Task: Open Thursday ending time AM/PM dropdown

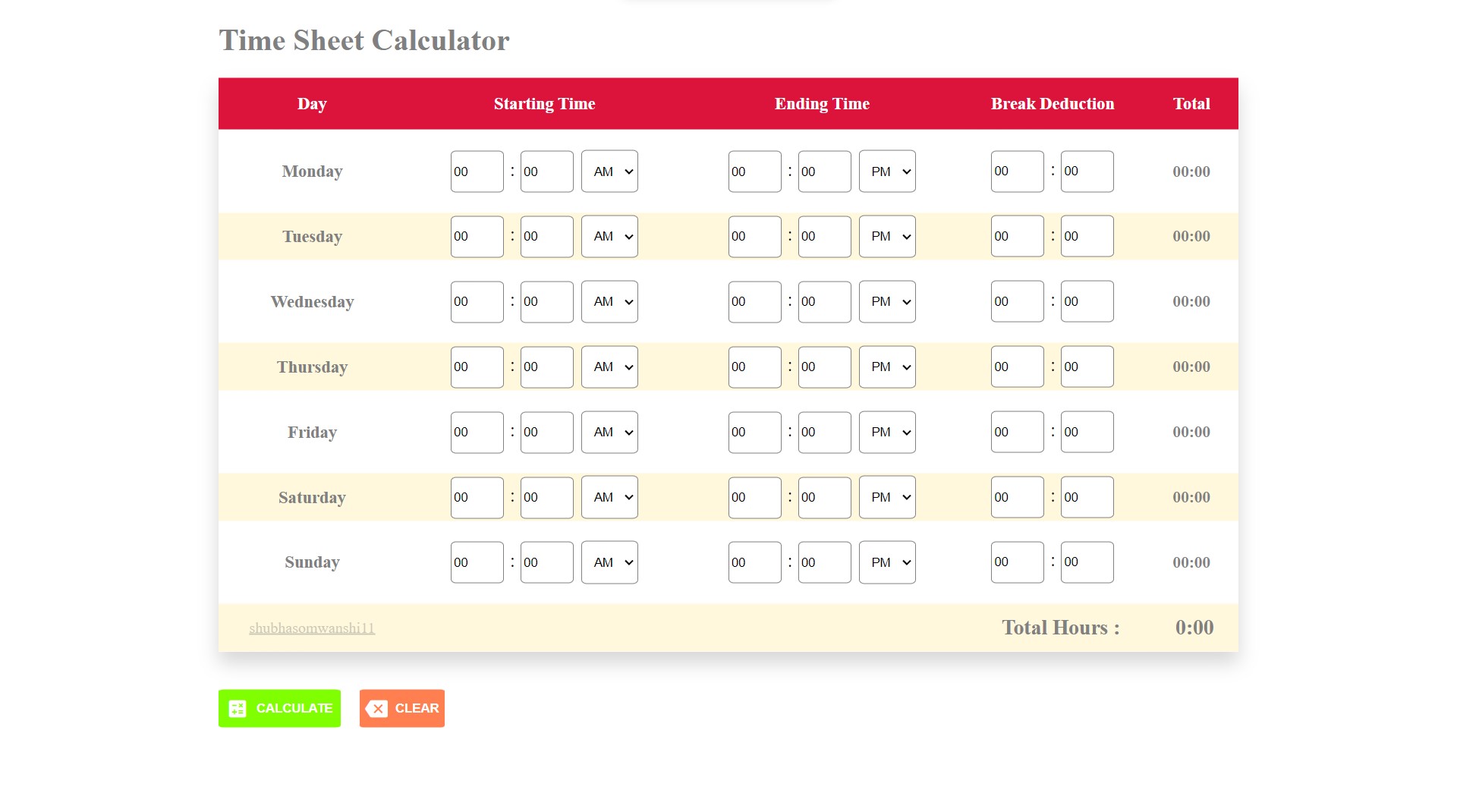Action: coord(887,367)
